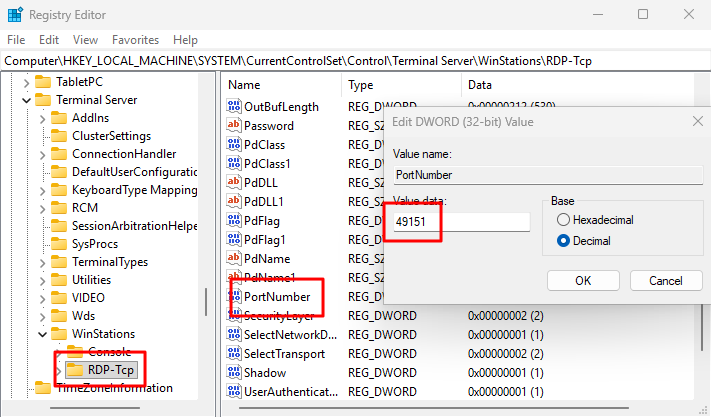Confirm the DWORD edit with OK
711x417 pixels.
pyautogui.click(x=583, y=281)
